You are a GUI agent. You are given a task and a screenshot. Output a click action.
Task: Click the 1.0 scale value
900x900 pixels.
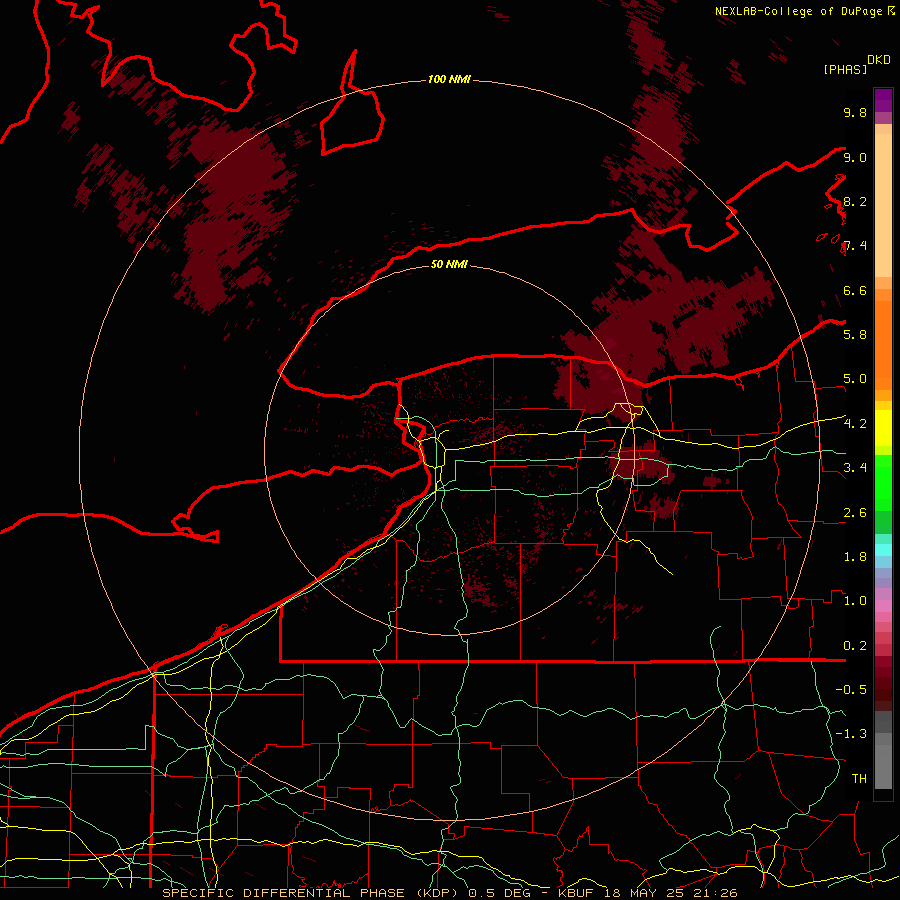click(855, 600)
